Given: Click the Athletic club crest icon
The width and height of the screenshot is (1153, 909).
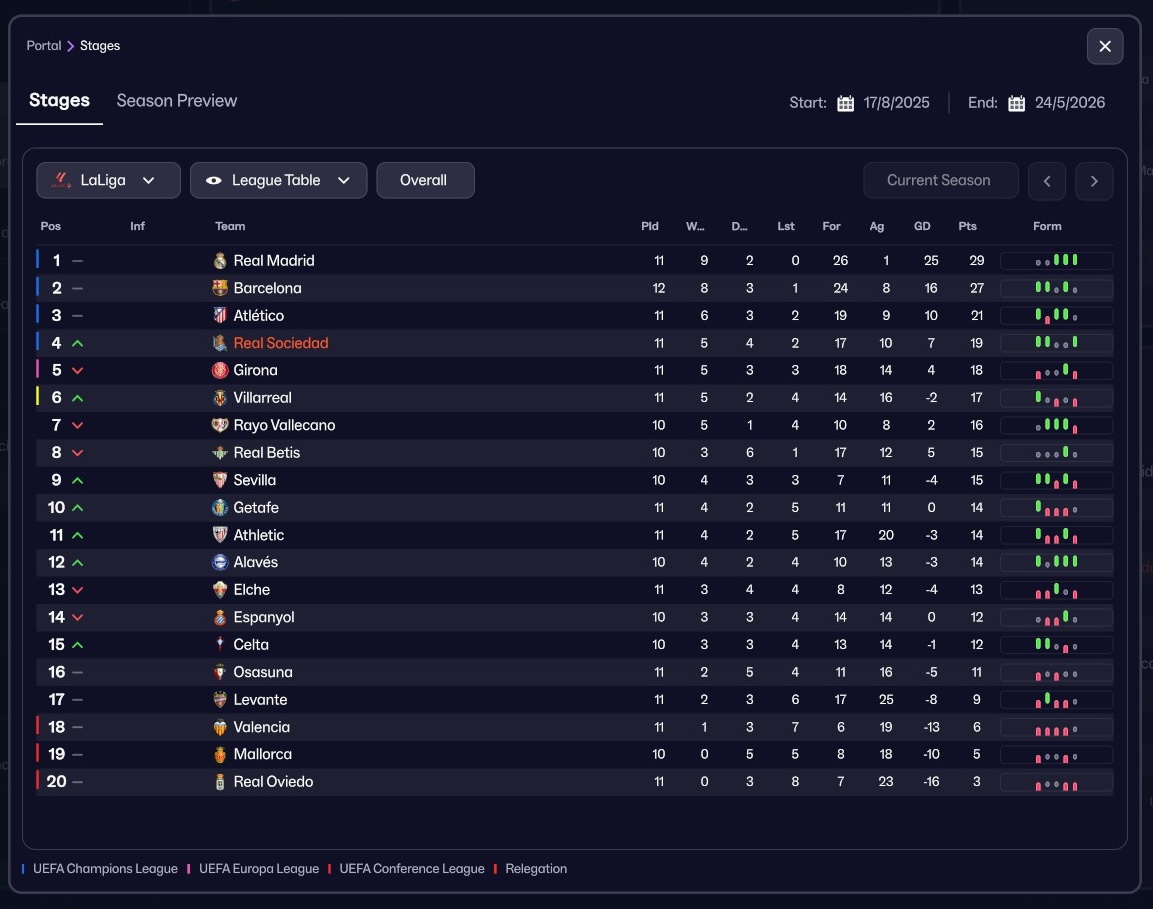Looking at the screenshot, I should (220, 535).
